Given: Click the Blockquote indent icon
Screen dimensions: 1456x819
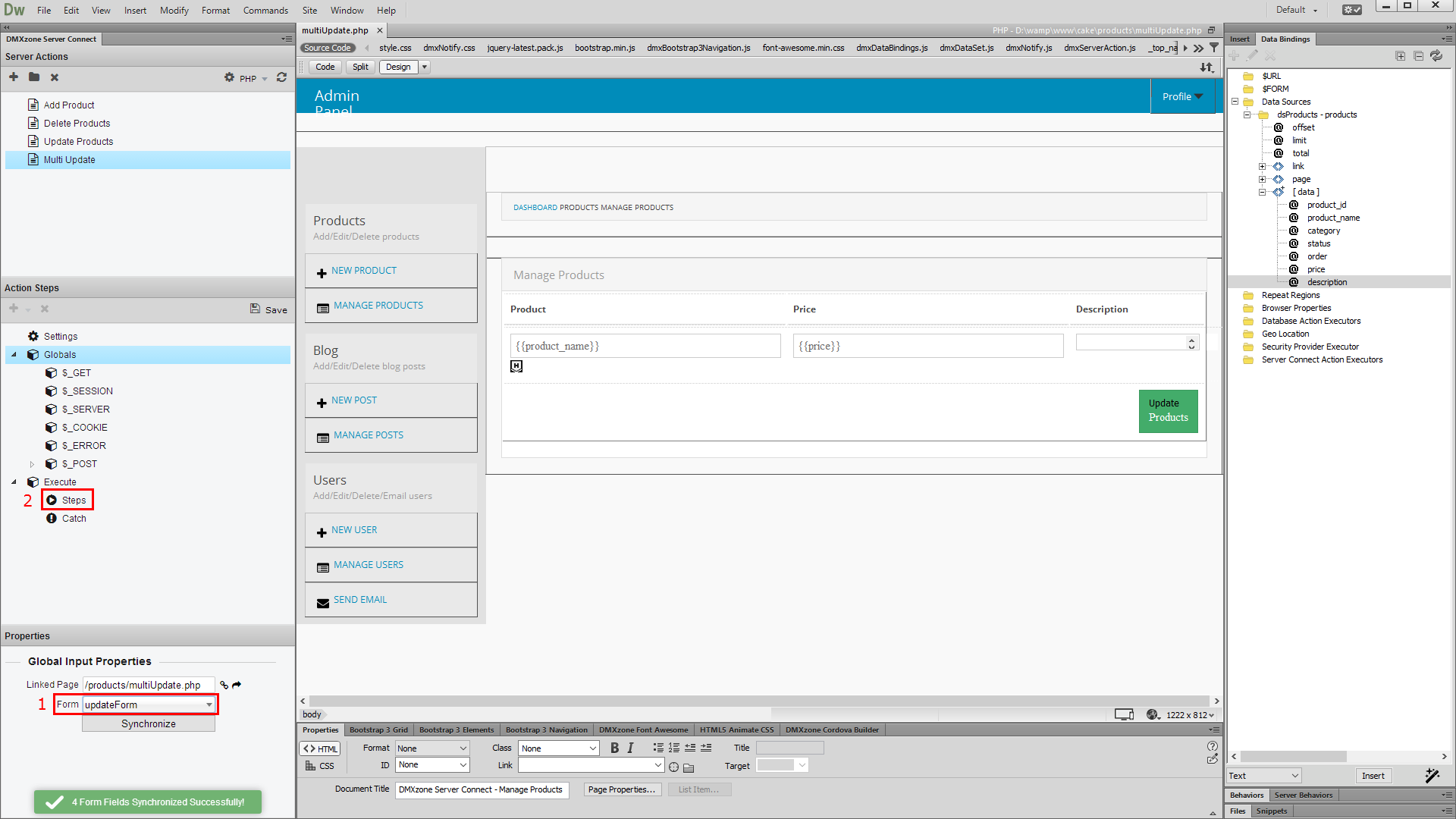Looking at the screenshot, I should (706, 748).
